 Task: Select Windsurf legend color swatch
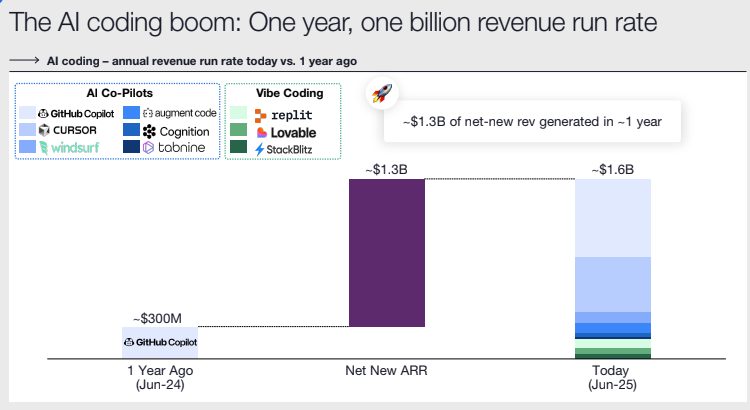27,146
